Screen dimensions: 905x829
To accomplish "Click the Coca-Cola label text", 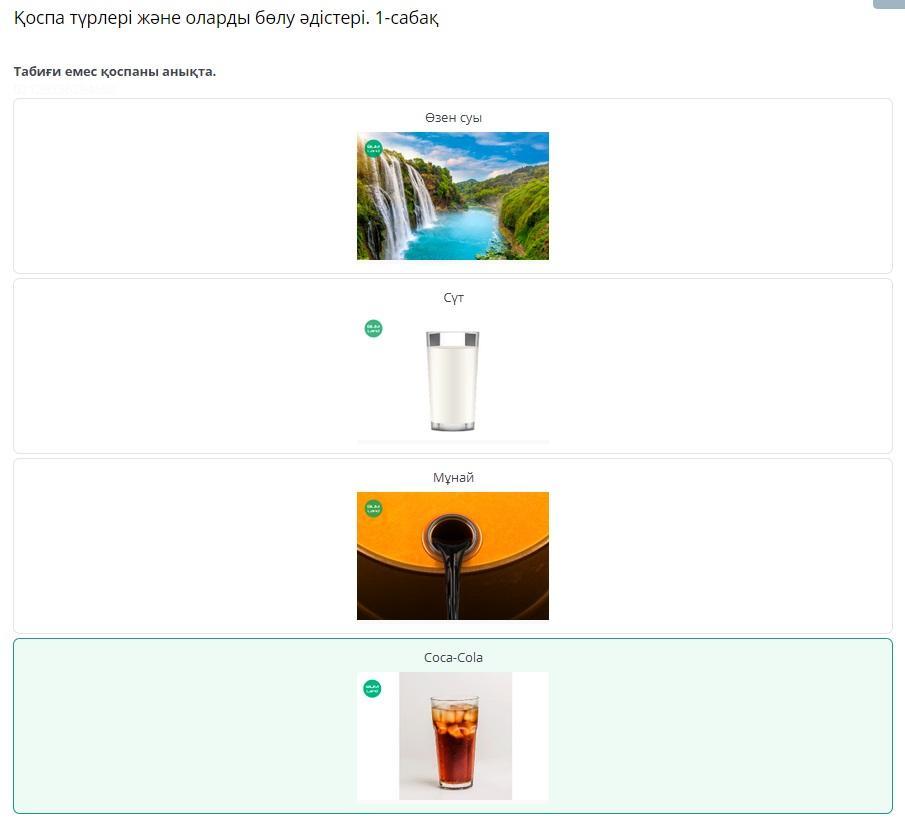I will (x=453, y=658).
